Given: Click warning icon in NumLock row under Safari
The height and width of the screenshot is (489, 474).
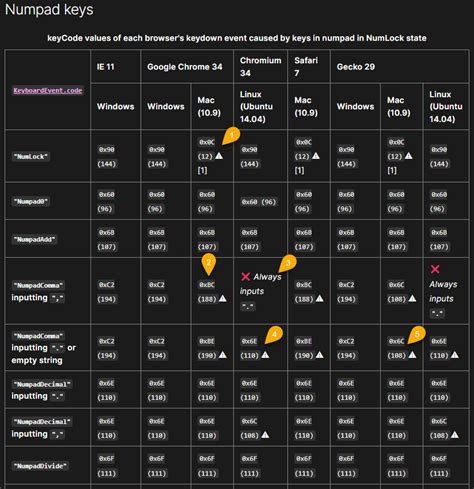Looking at the screenshot, I should click(316, 156).
